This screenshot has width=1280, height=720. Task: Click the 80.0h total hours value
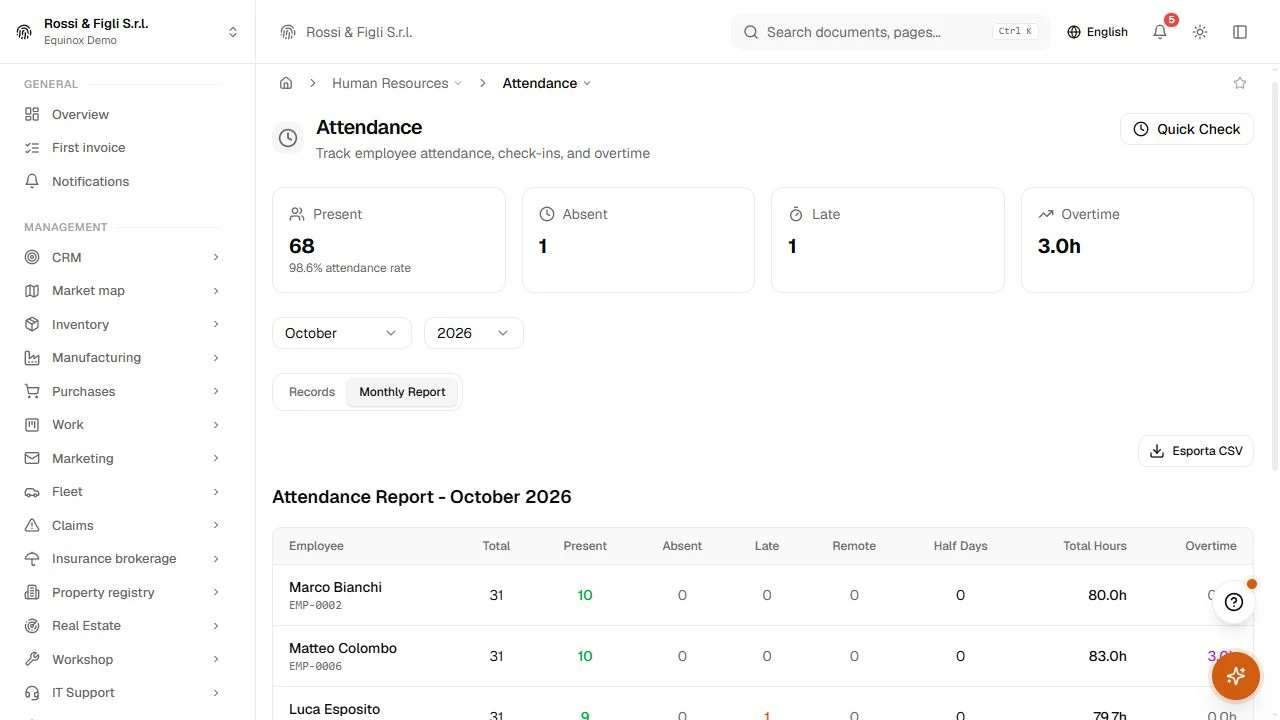point(1107,595)
